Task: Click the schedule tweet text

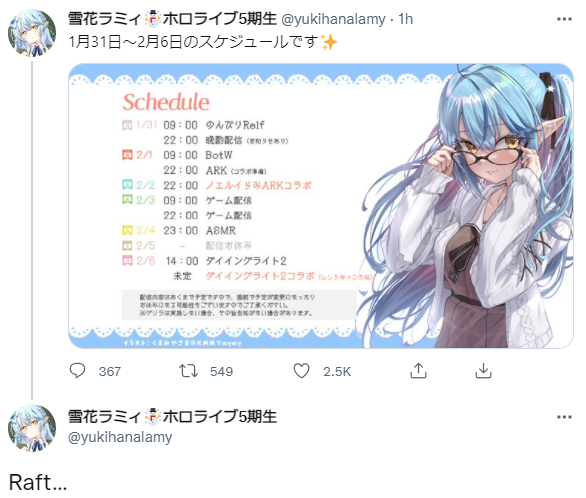Action: [x=203, y=41]
